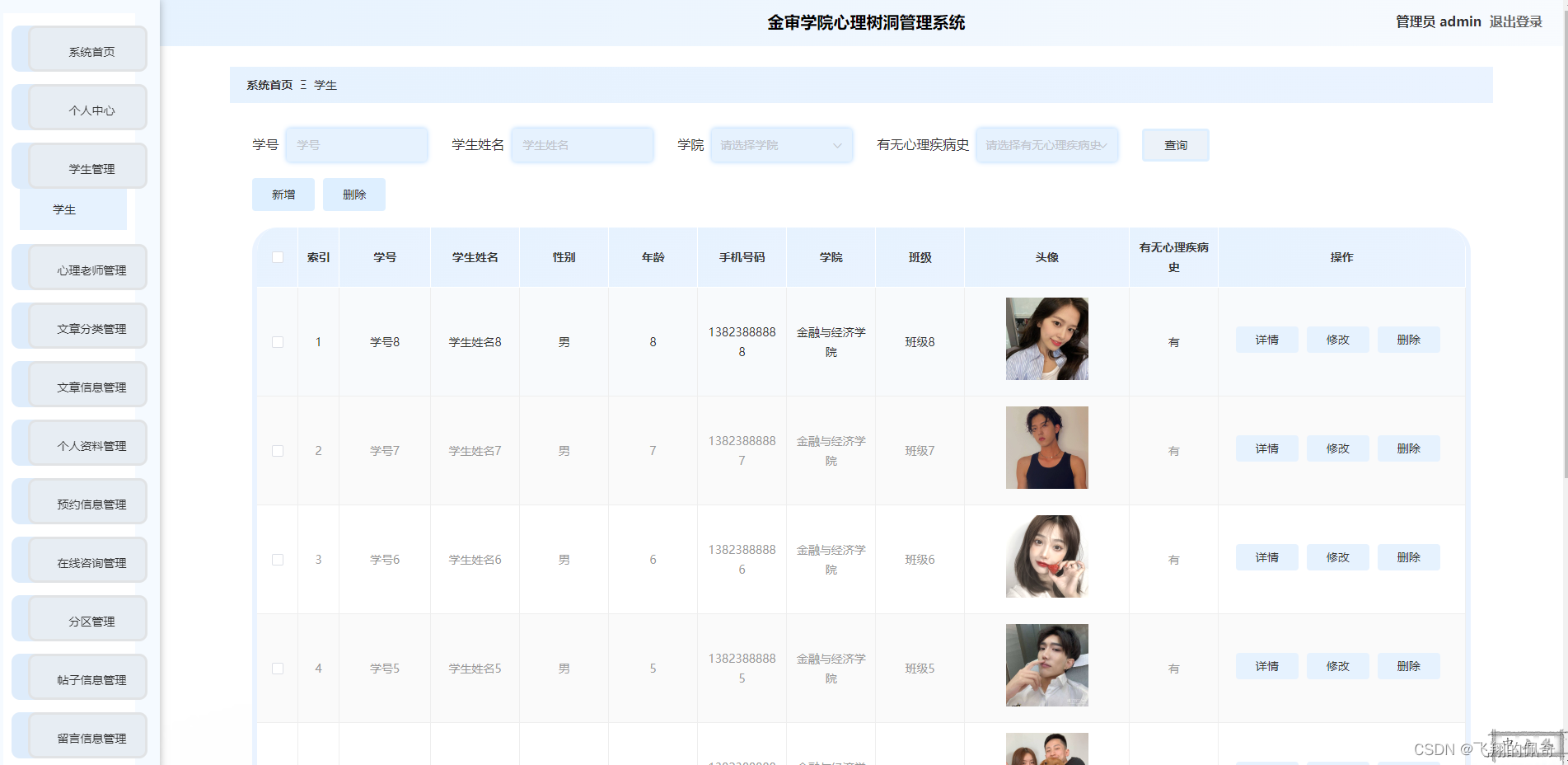Check the row checkbox for 学号7
This screenshot has width=1568, height=765.
[278, 451]
